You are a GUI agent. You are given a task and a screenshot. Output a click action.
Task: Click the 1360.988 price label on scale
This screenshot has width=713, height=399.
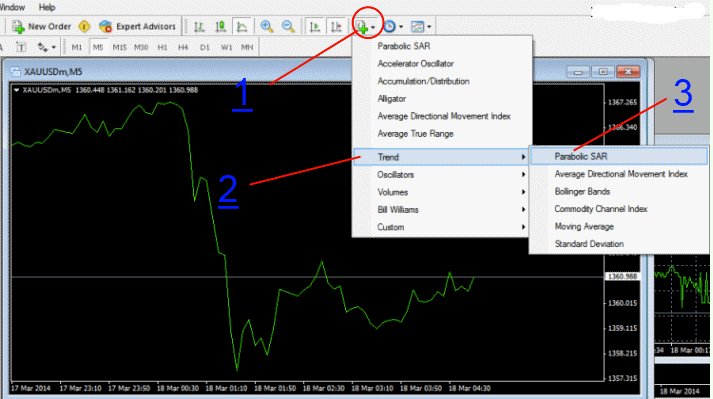coord(622,277)
